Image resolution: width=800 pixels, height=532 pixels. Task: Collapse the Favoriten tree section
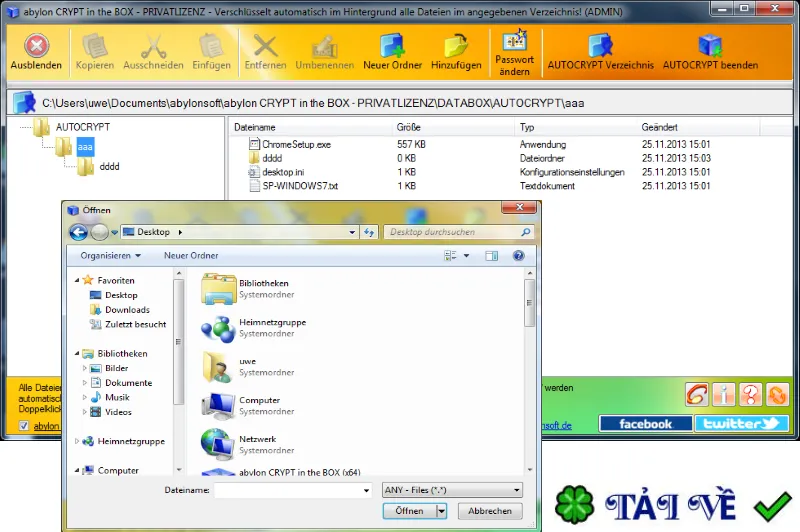tap(77, 280)
